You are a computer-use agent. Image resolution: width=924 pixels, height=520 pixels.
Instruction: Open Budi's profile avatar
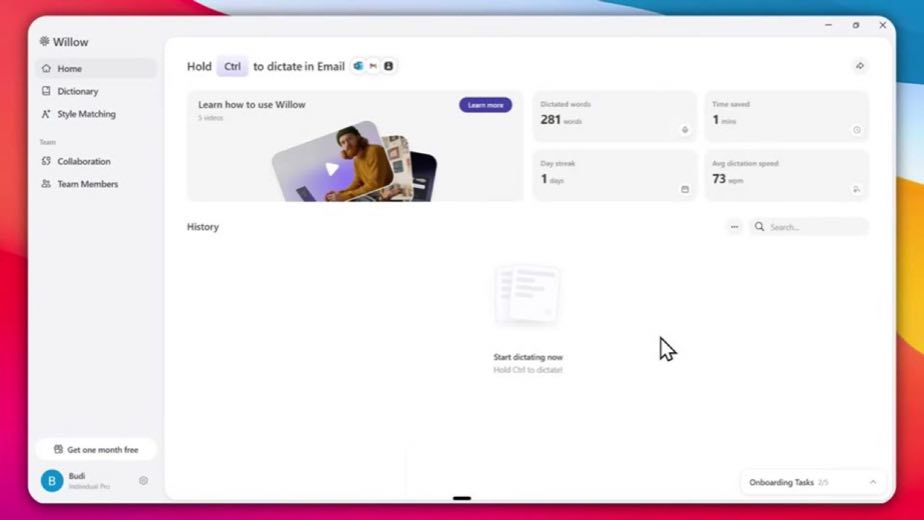tap(52, 480)
